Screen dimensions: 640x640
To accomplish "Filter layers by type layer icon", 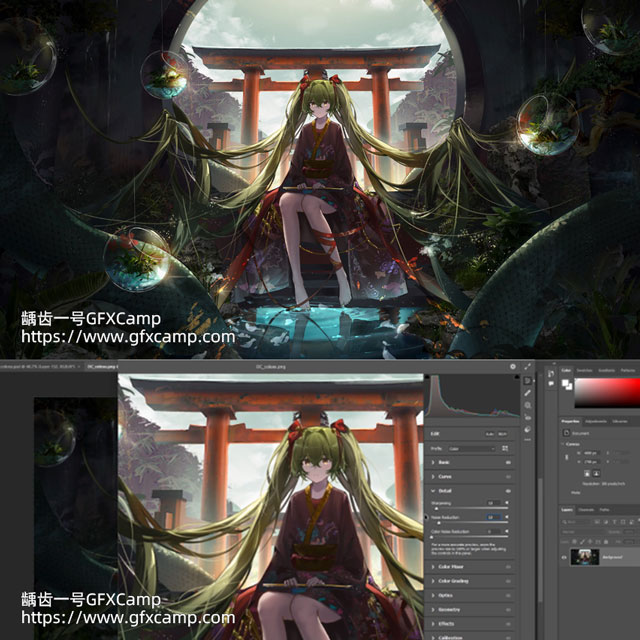I will 614,522.
